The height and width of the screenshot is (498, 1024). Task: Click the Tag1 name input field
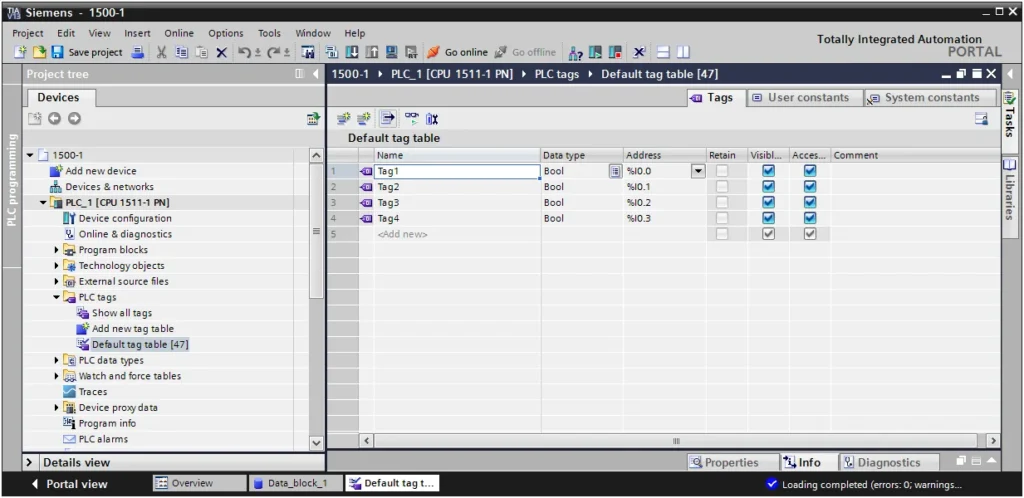point(457,171)
